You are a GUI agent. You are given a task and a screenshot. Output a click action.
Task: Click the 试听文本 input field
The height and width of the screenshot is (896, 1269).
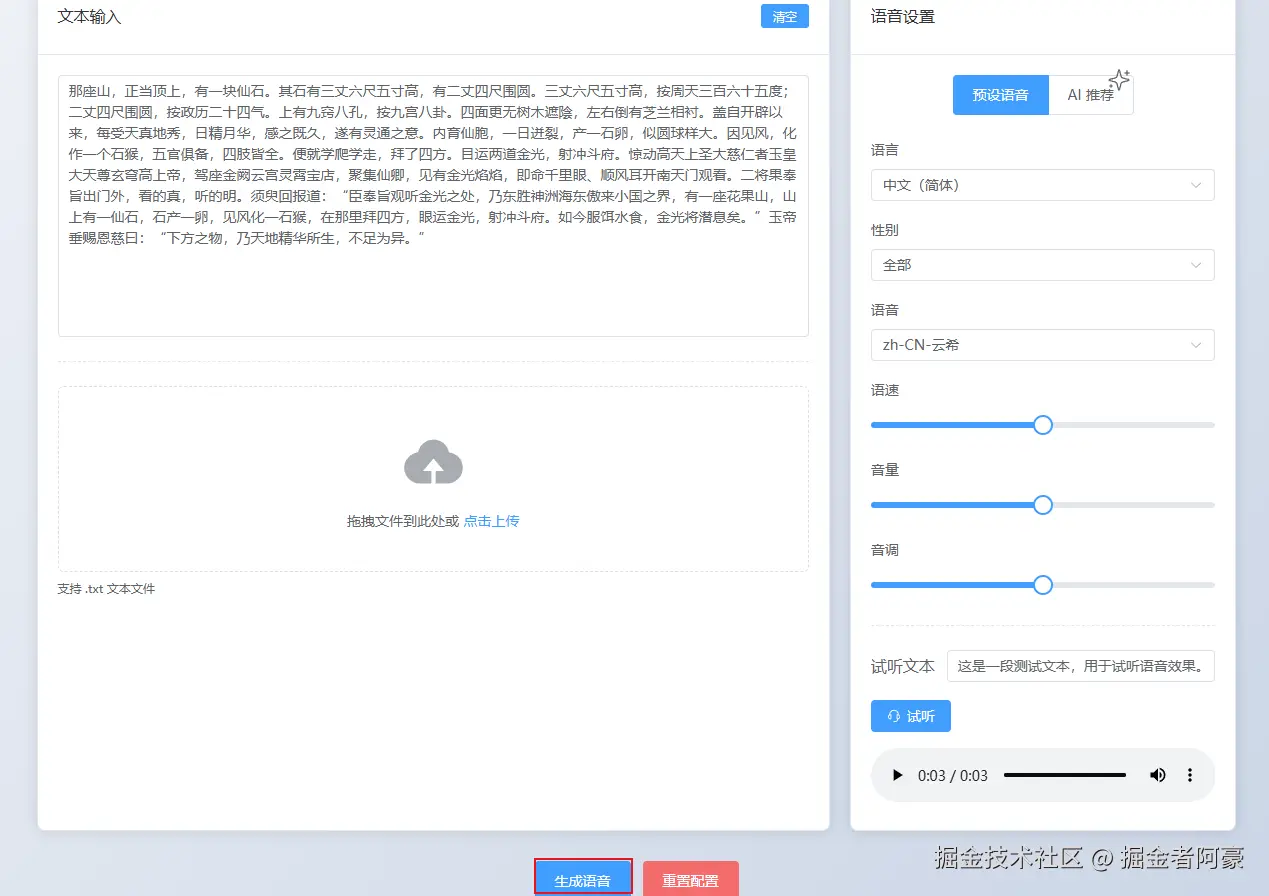coord(1081,666)
